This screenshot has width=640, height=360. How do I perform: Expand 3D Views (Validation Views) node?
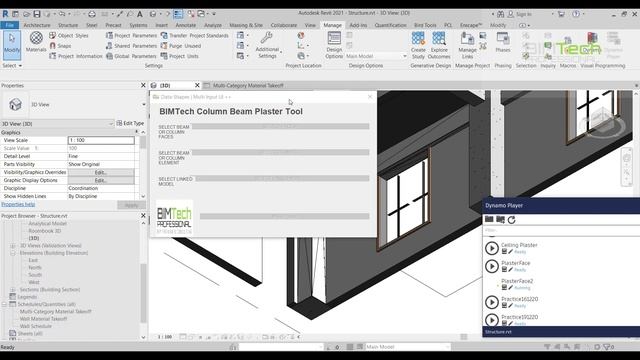[x=13, y=246]
